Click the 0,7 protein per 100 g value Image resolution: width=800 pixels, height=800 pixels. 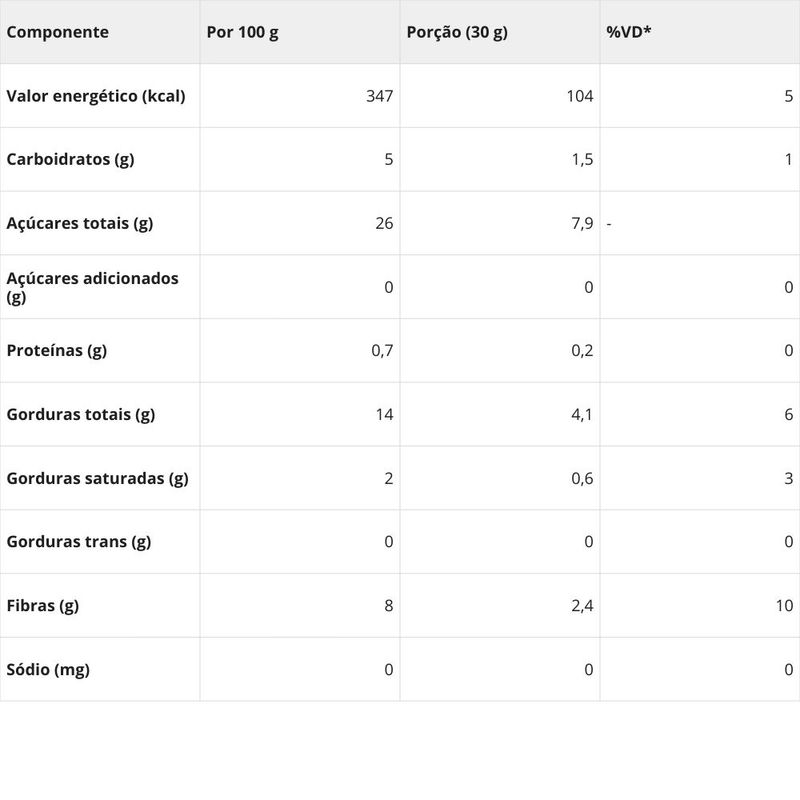point(383,350)
